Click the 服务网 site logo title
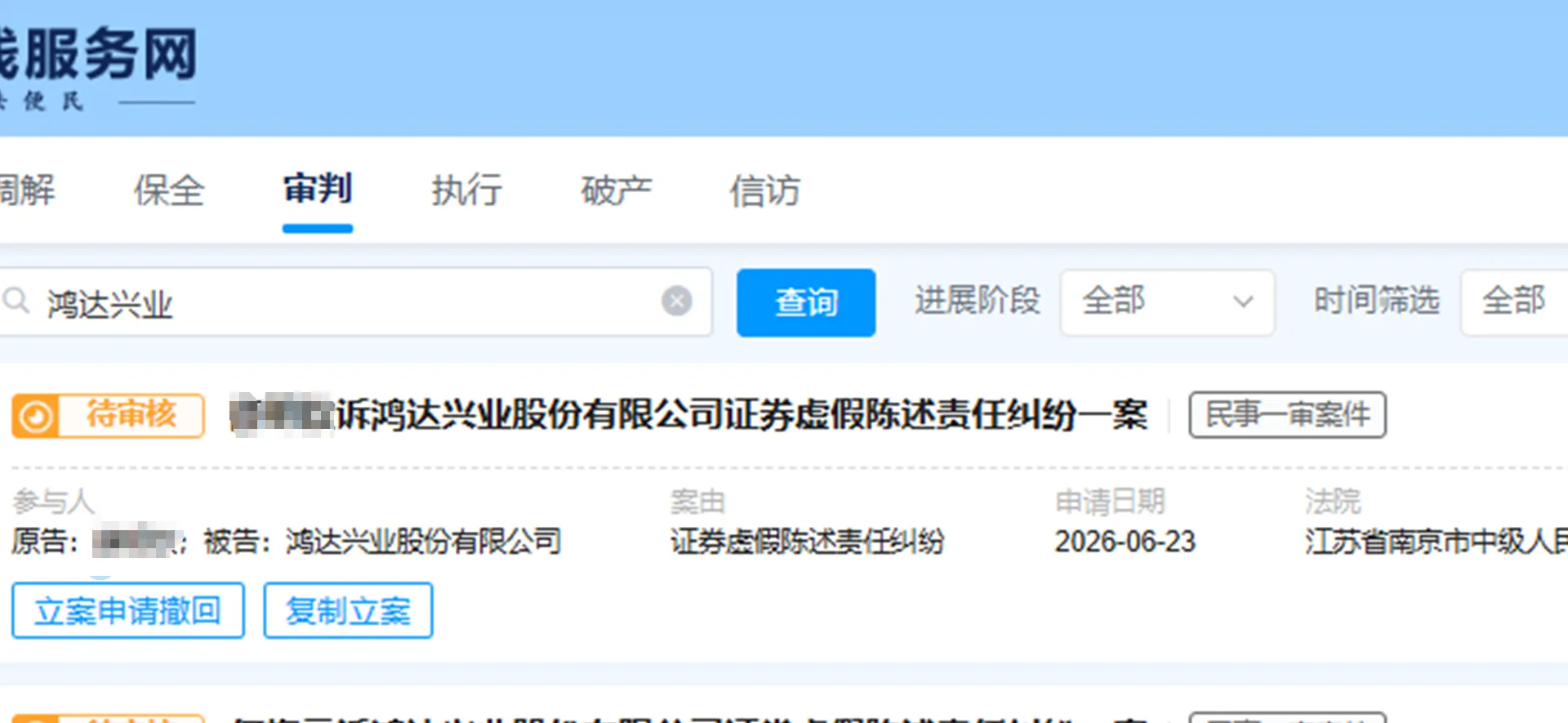Viewport: 1568px width, 723px height. pos(98,54)
